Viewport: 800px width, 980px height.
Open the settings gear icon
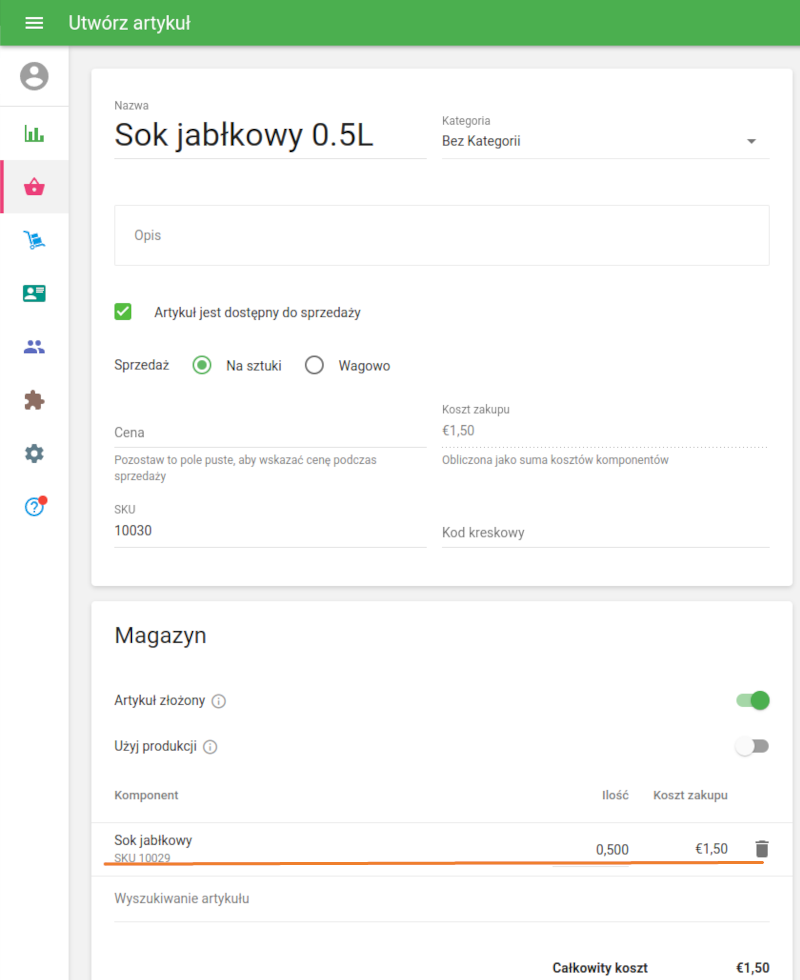[x=34, y=453]
